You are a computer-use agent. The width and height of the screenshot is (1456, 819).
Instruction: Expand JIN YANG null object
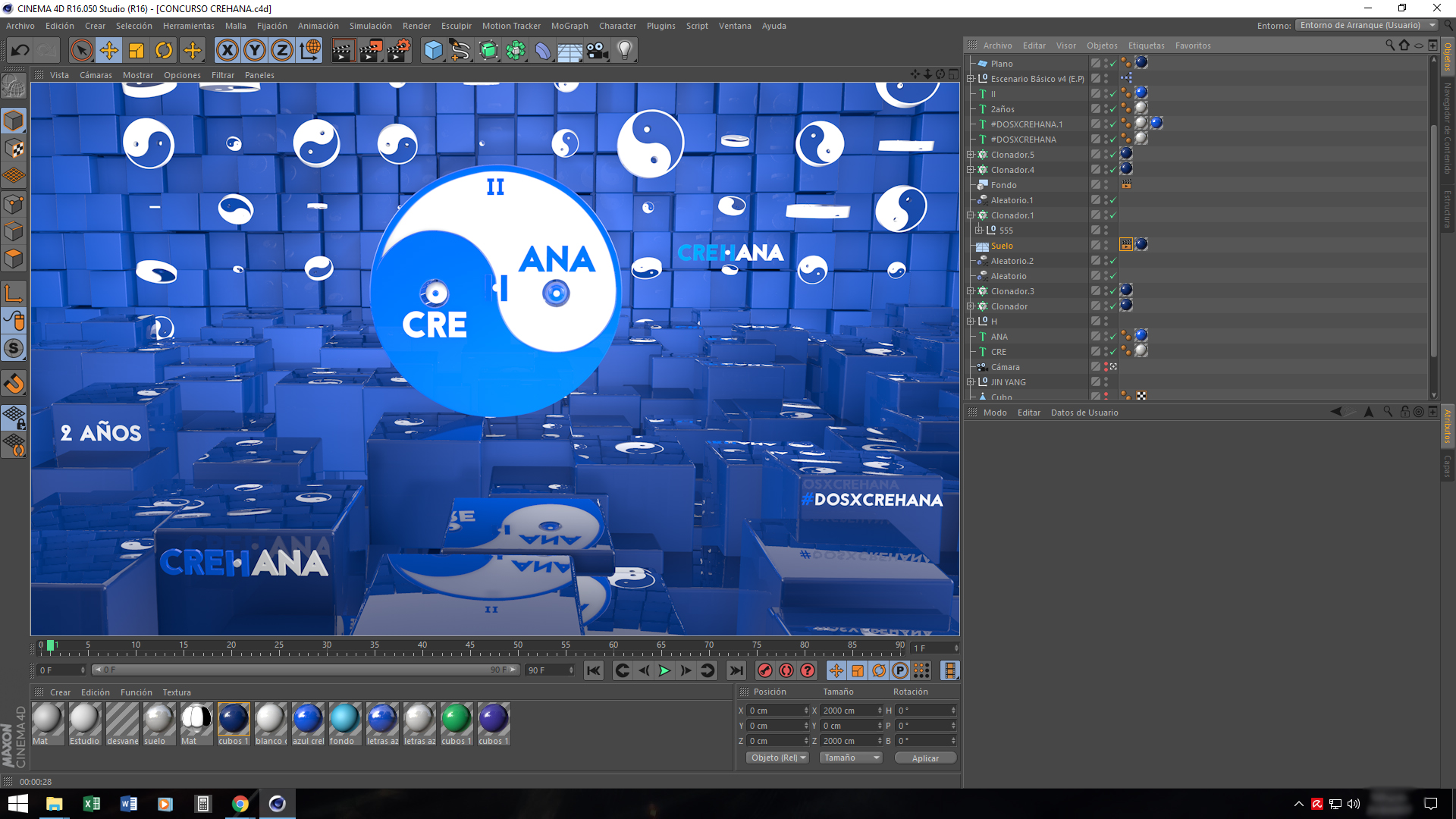(x=971, y=381)
